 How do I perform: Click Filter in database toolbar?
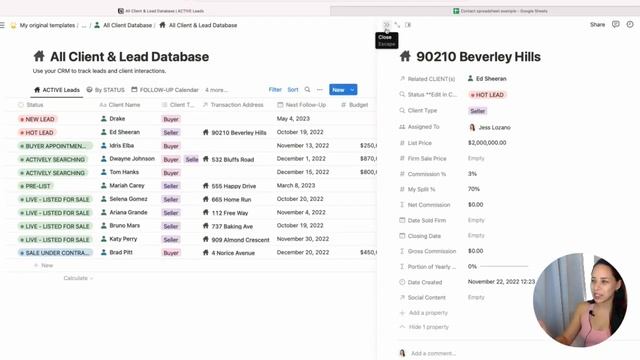[x=275, y=89]
